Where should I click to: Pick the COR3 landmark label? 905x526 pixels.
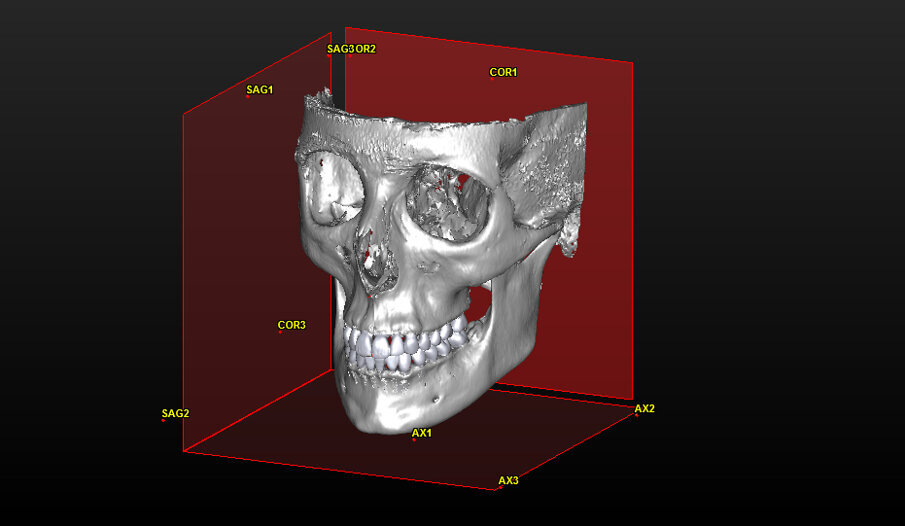tap(291, 325)
